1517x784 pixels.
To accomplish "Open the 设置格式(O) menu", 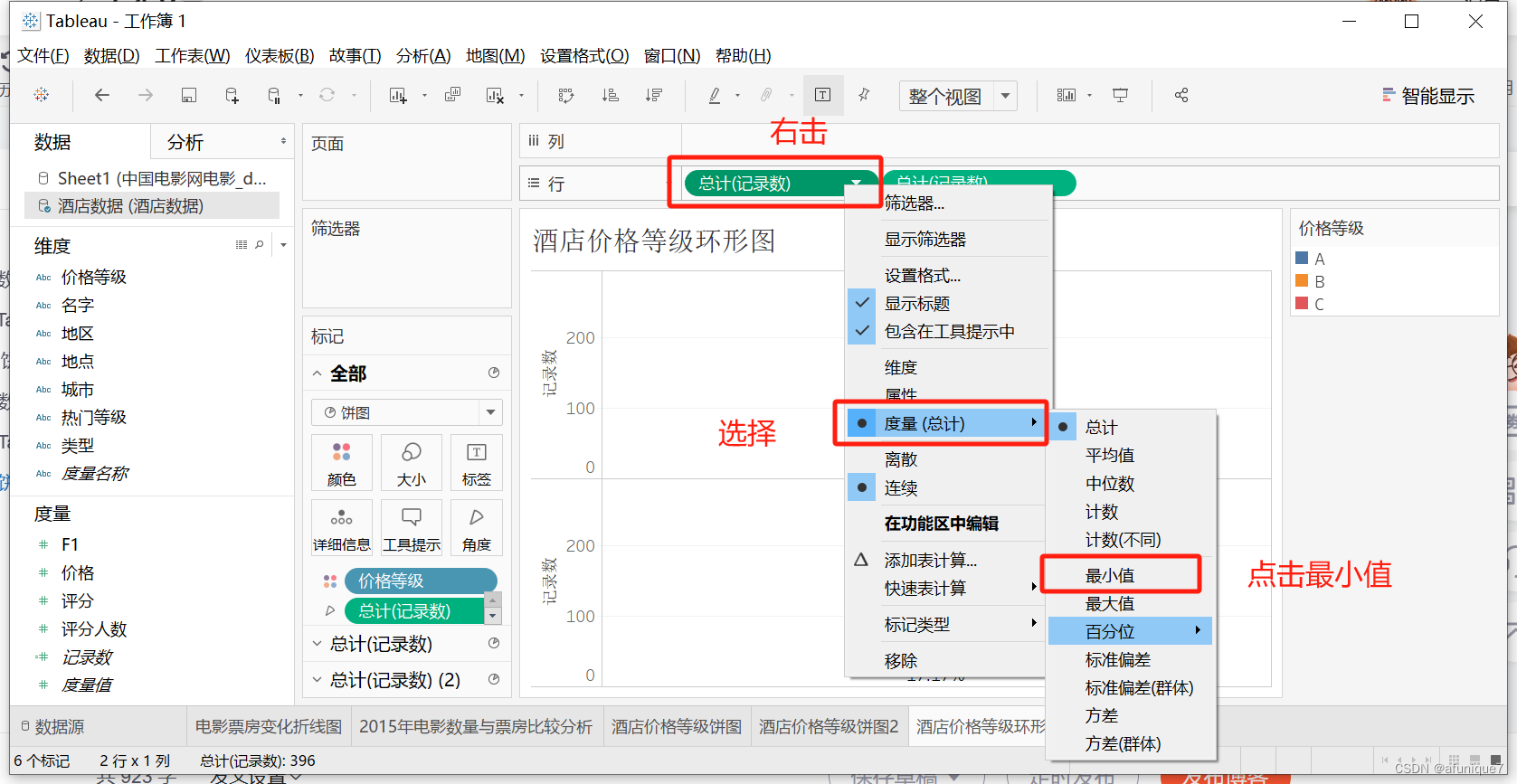I will pos(584,56).
